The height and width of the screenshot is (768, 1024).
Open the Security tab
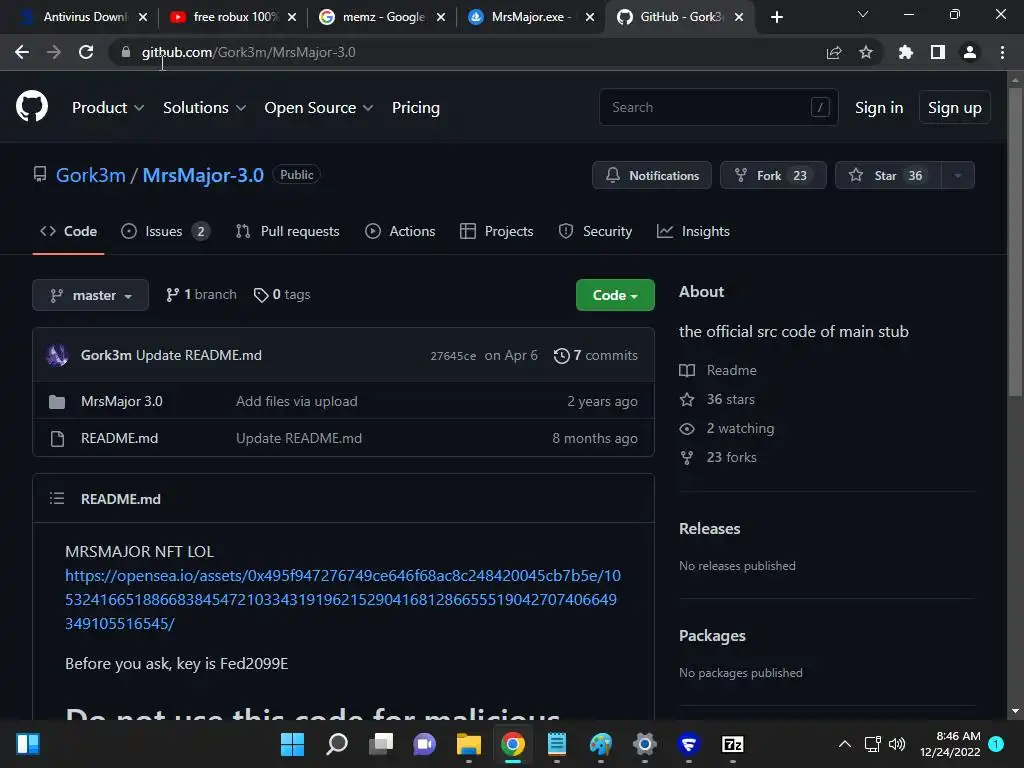pyautogui.click(x=595, y=231)
